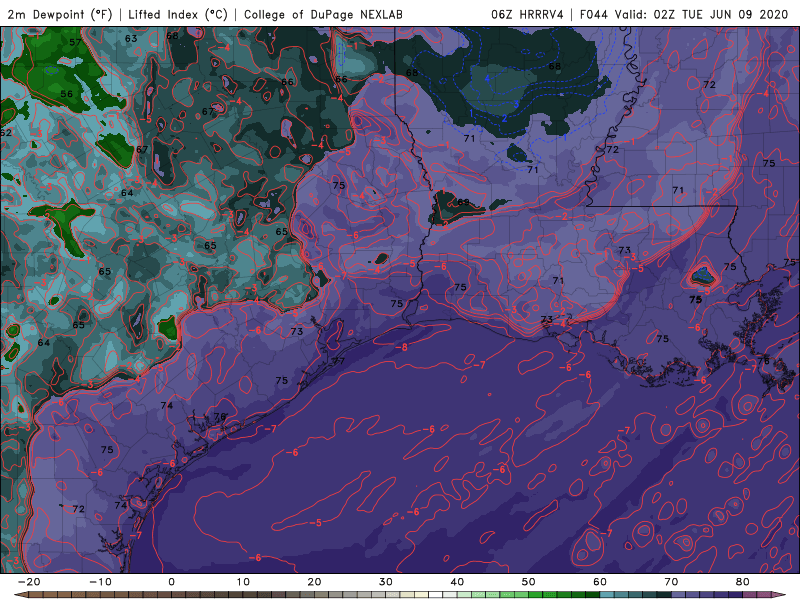Click the 60 label on the color scale

(600, 582)
